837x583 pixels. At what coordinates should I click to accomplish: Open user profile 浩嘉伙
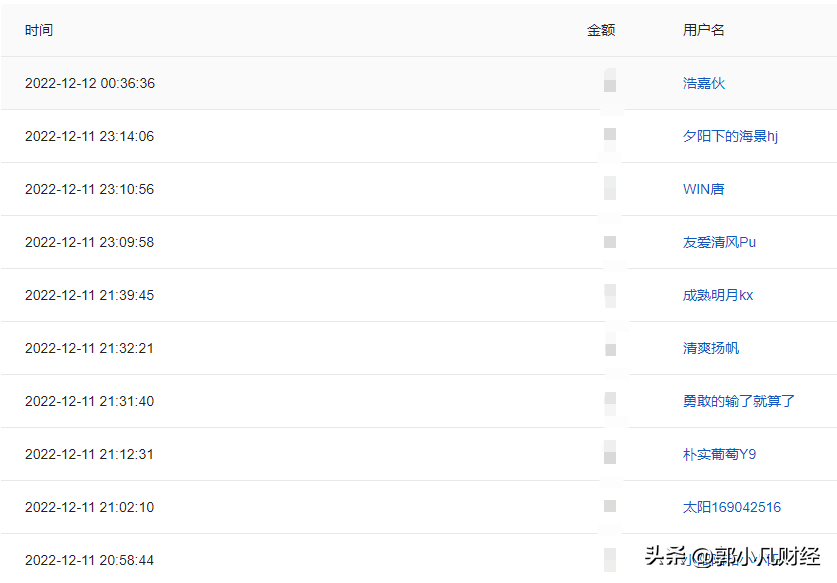coord(704,83)
